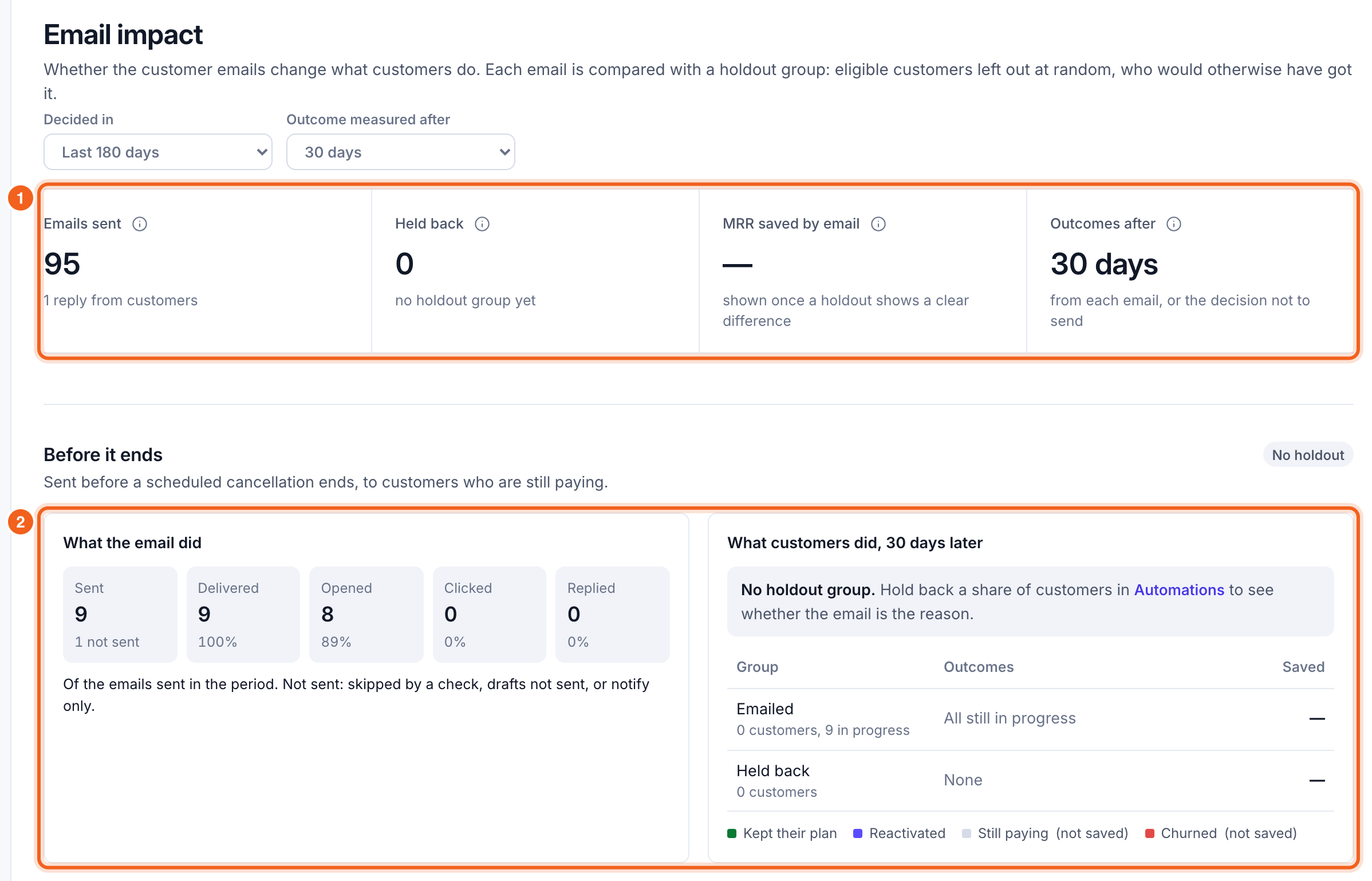This screenshot has height=881, width=1372.
Task: Click the Emailed group row label
Action: point(765,709)
